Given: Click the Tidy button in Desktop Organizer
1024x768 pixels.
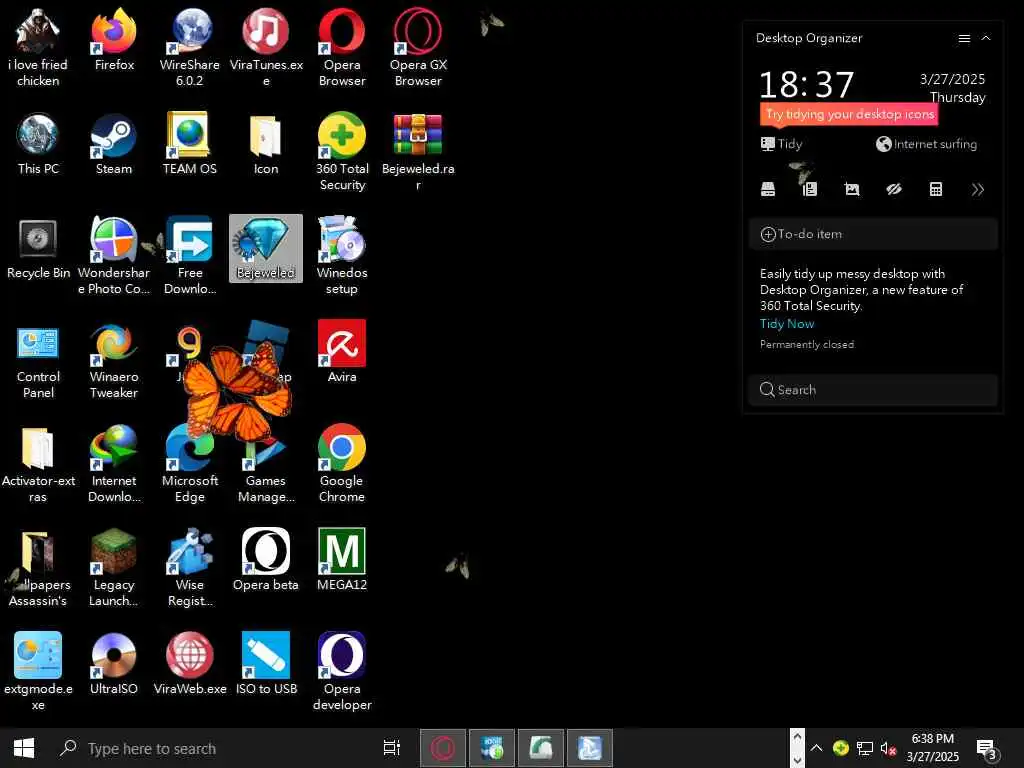Looking at the screenshot, I should [x=782, y=144].
